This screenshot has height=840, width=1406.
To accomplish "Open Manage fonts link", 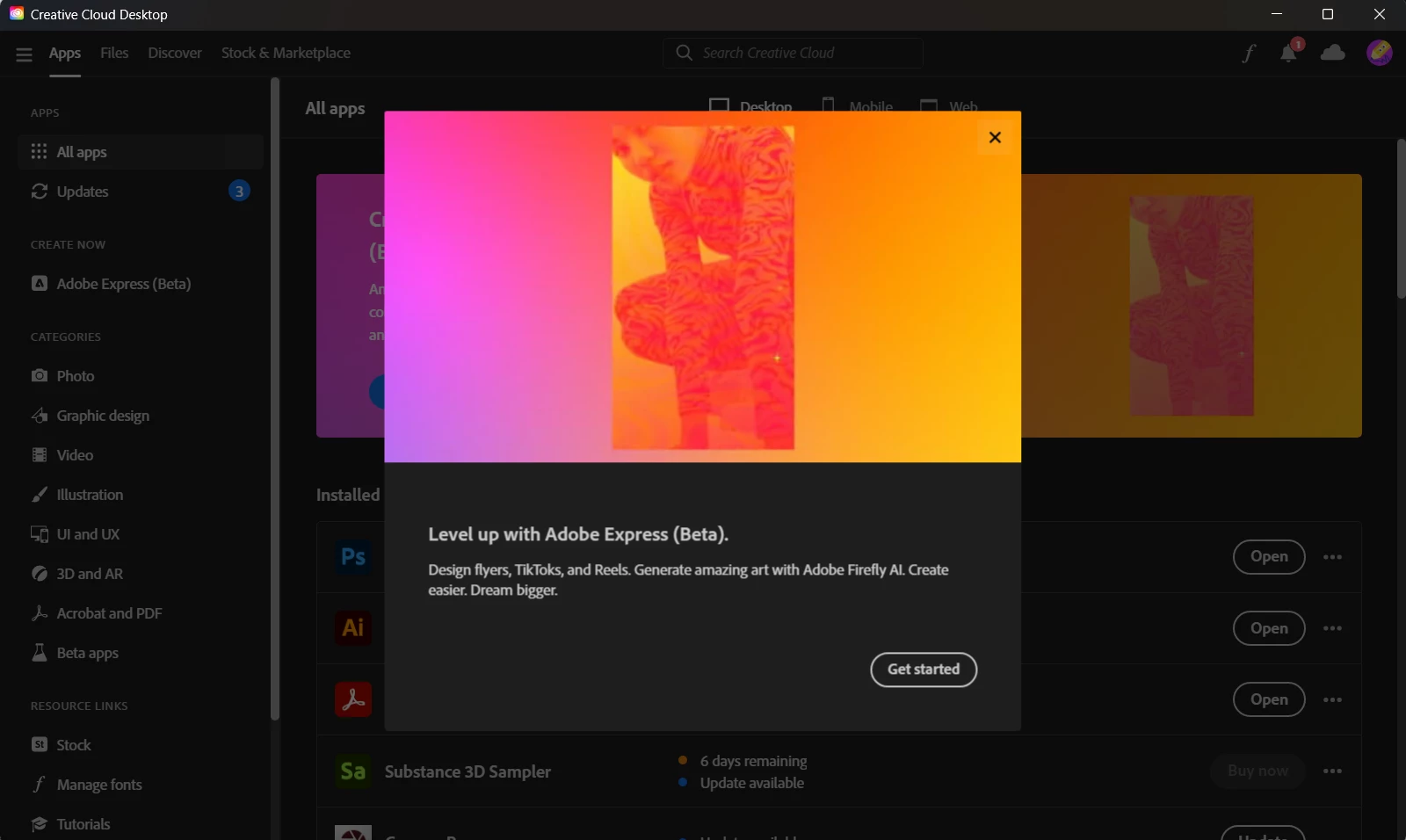I will pyautogui.click(x=141, y=785).
